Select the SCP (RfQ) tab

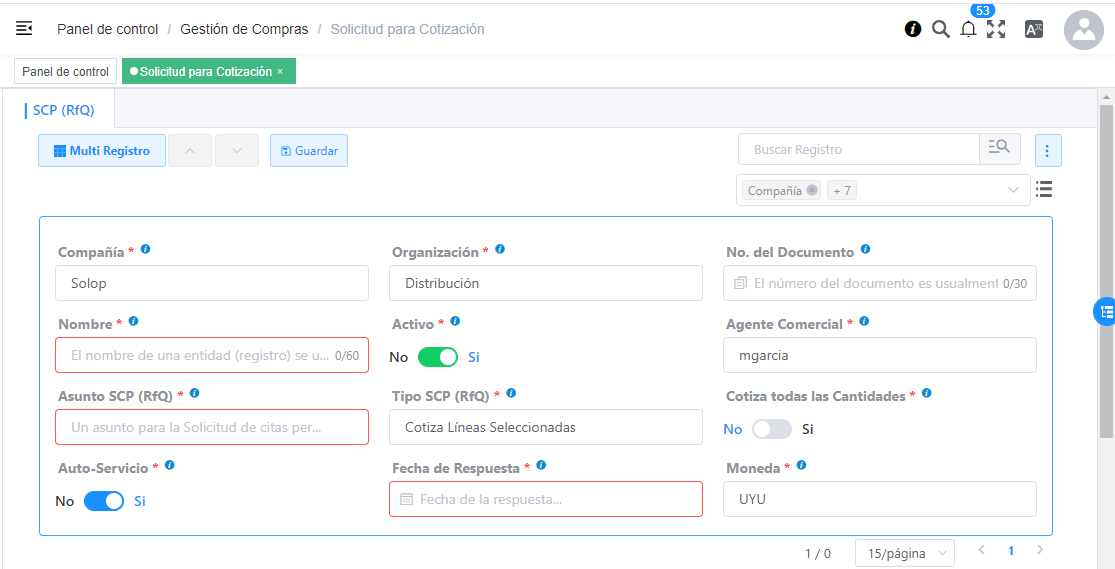(x=64, y=110)
